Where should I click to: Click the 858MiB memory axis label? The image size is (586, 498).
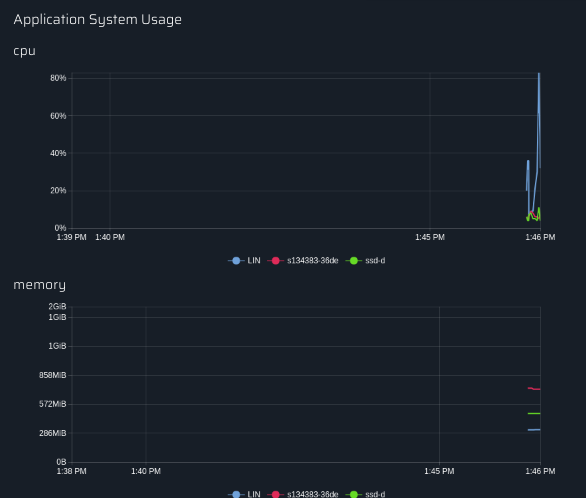(x=53, y=375)
